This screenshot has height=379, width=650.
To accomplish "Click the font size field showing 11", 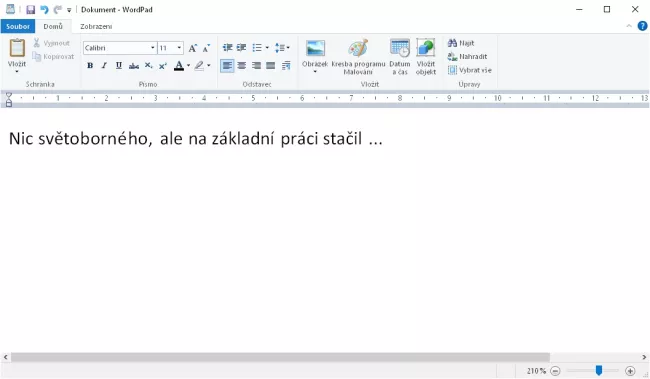I will pyautogui.click(x=167, y=48).
